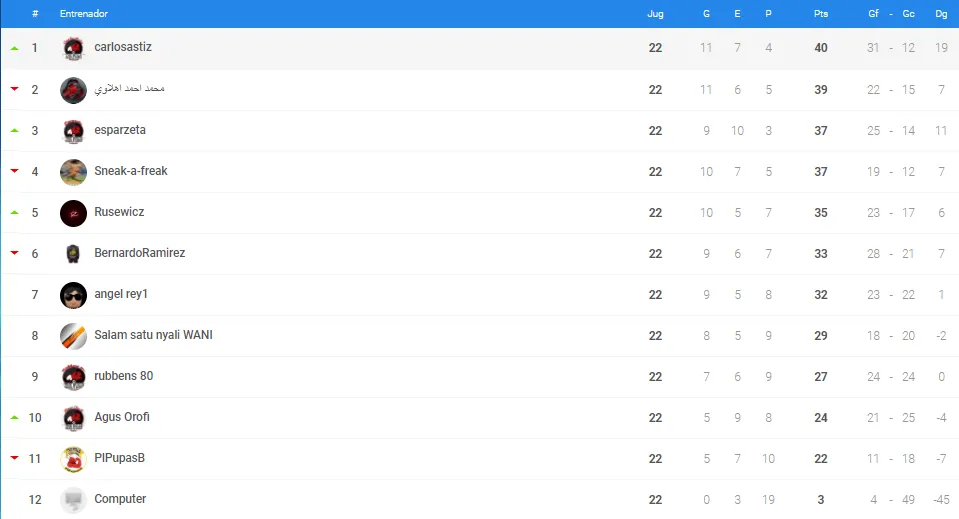This screenshot has width=959, height=519.
Task: Open rubbens 80's avatar icon
Action: (x=73, y=377)
